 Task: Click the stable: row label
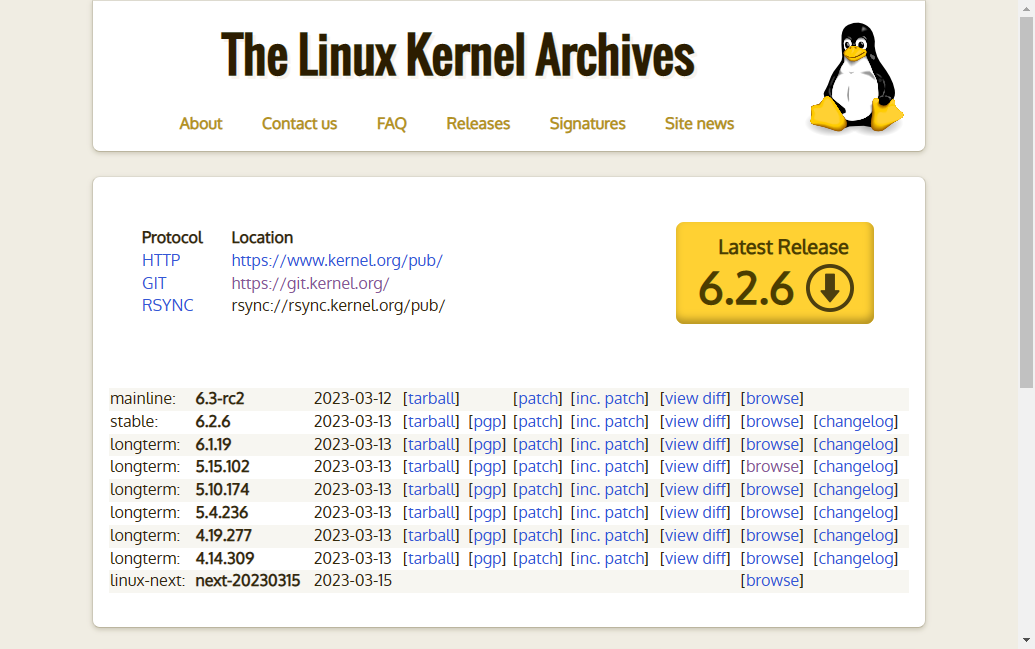coord(134,422)
